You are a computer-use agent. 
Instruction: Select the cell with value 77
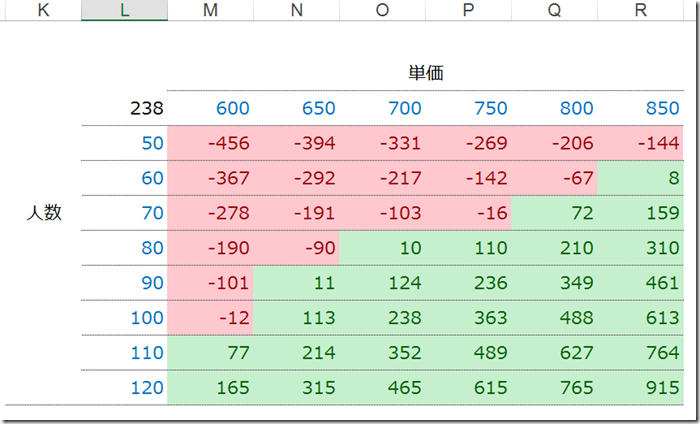[210, 353]
